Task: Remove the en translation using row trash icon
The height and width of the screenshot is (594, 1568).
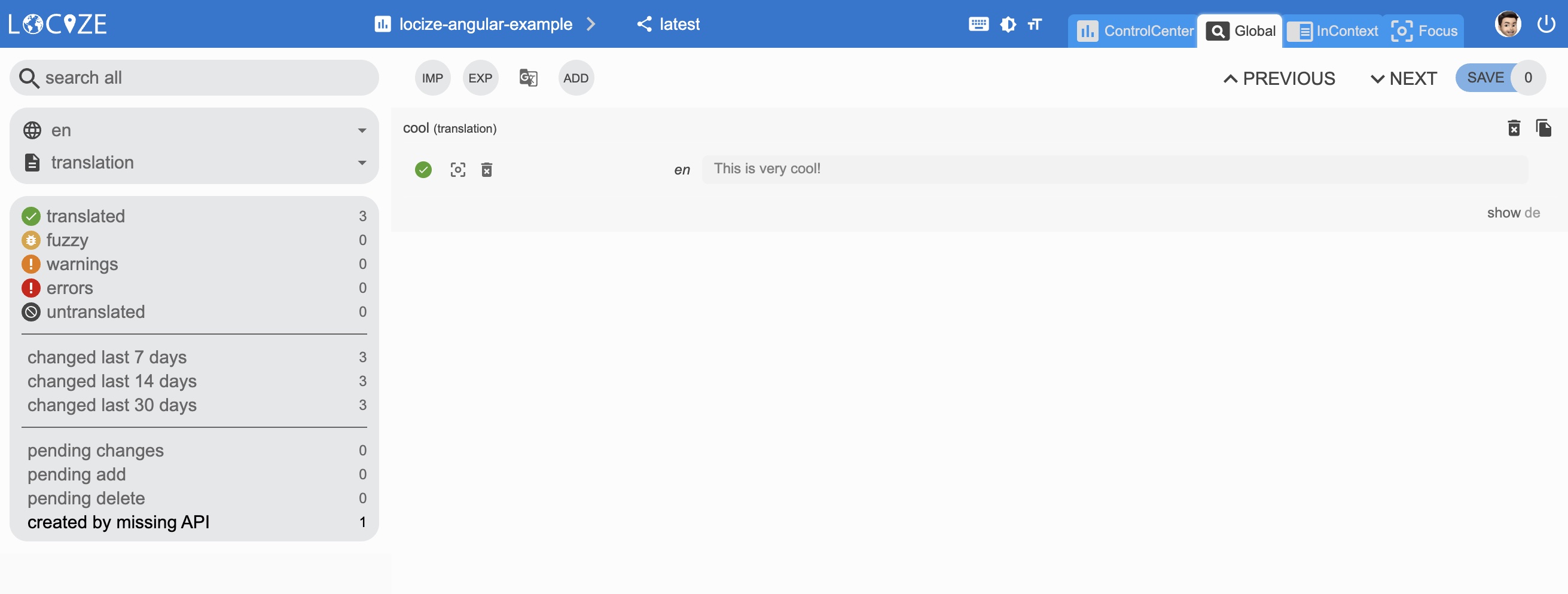Action: click(x=486, y=170)
